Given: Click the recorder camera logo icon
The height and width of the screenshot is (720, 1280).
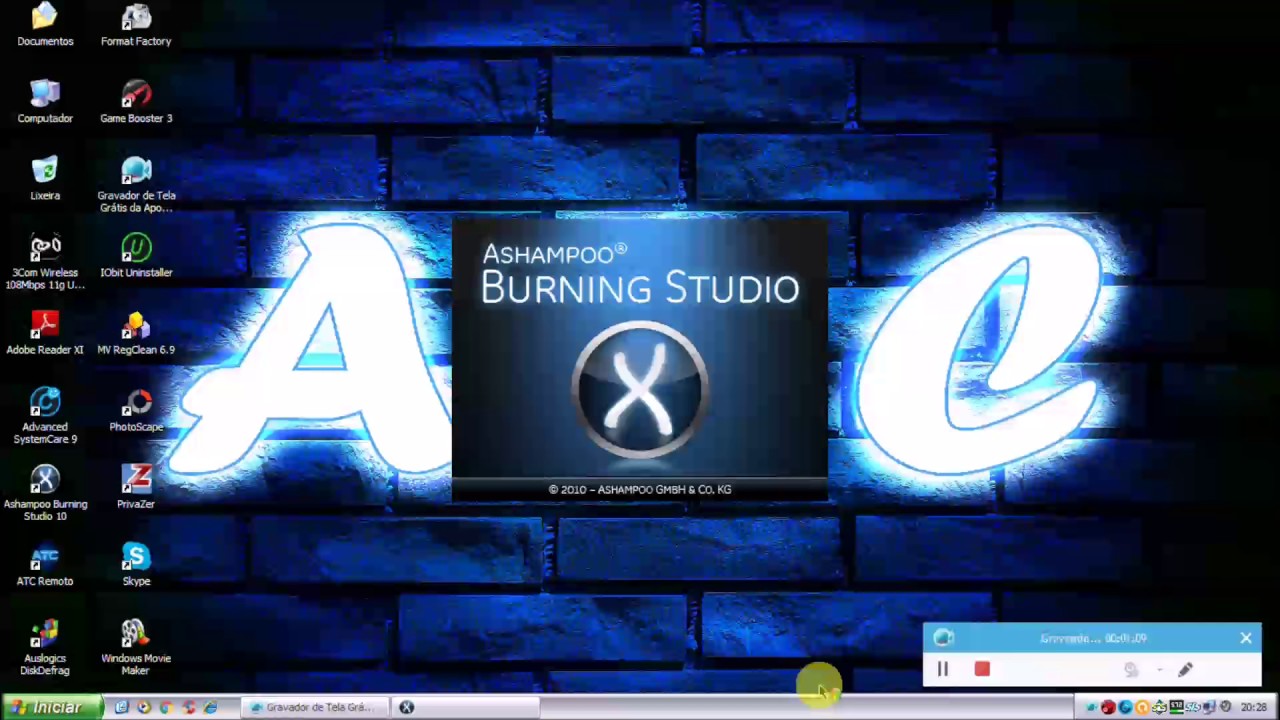Looking at the screenshot, I should pyautogui.click(x=943, y=638).
